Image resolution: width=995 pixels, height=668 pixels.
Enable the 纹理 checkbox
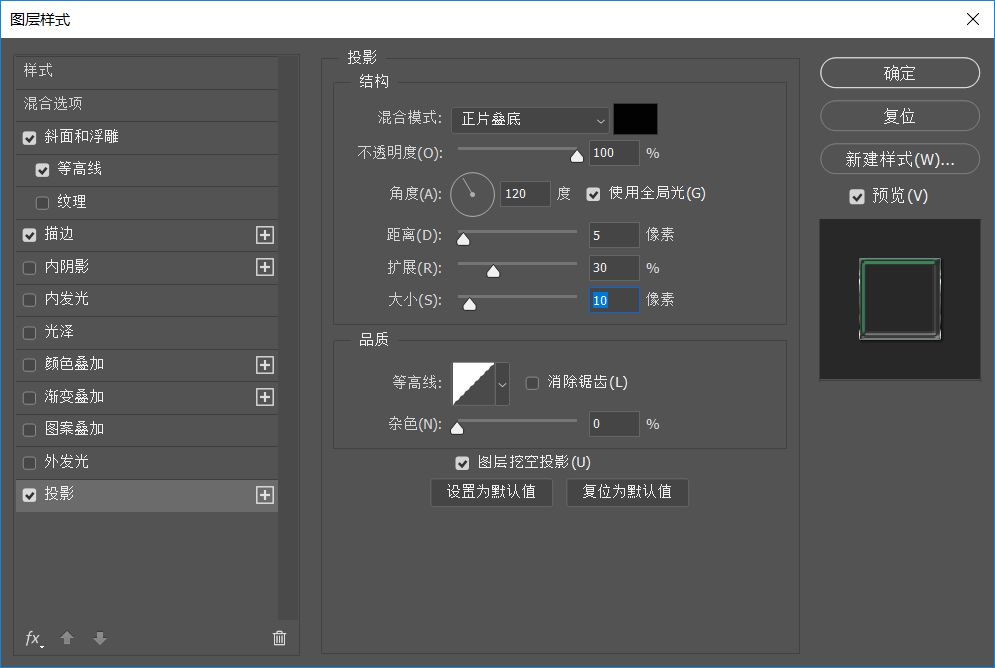click(x=42, y=203)
